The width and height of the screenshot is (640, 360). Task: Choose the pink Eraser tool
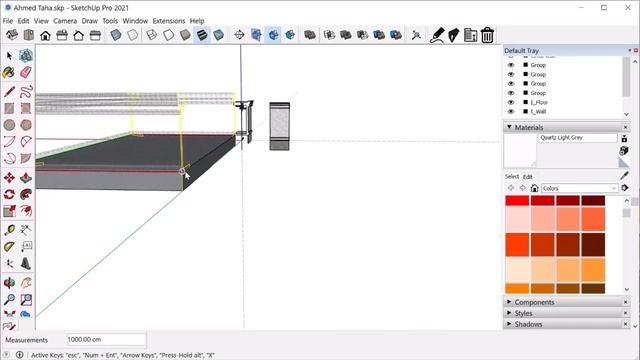click(x=26, y=73)
